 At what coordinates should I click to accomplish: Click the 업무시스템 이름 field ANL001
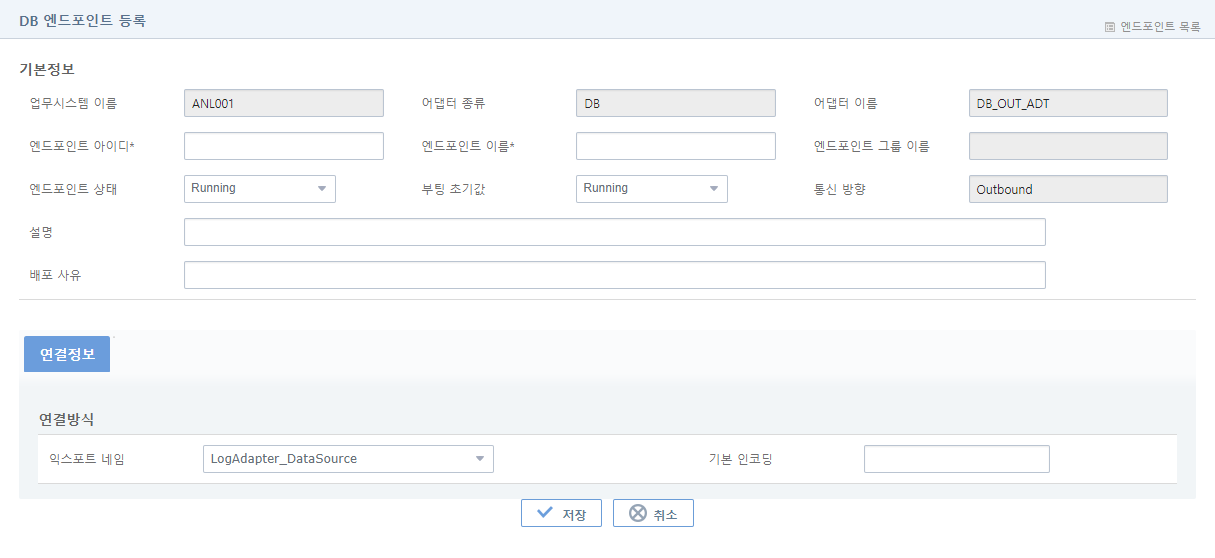click(284, 103)
